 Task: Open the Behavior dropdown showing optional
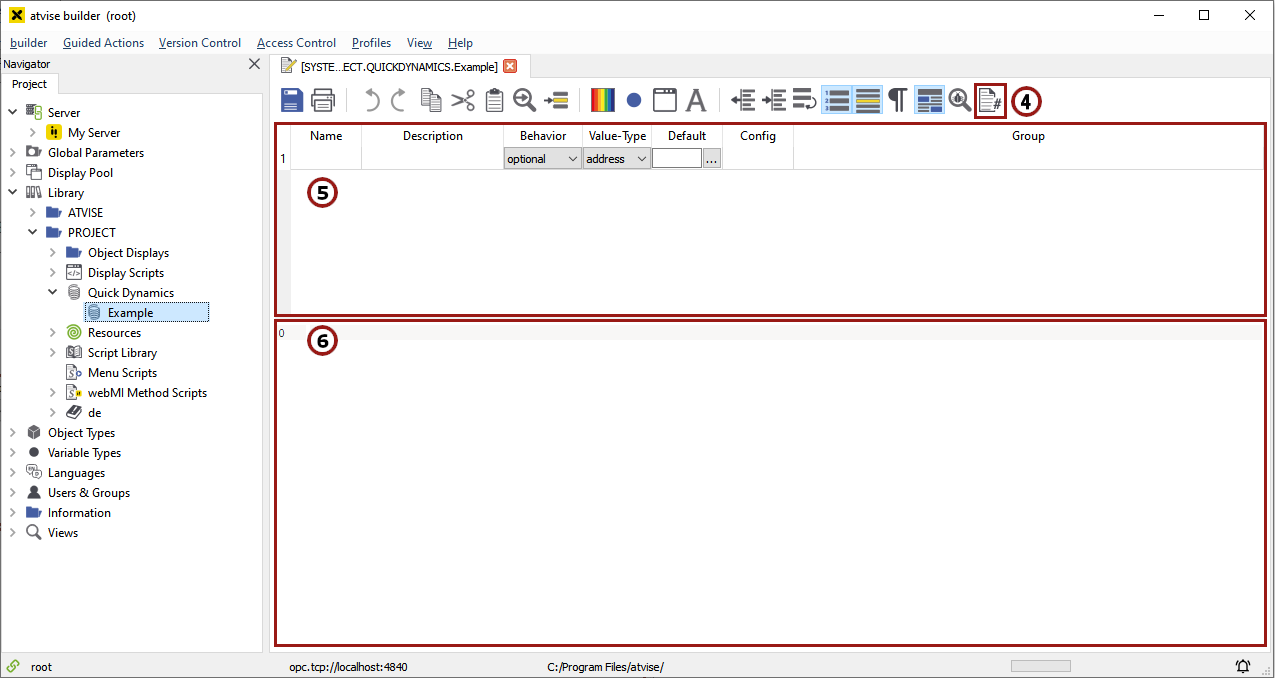click(x=542, y=159)
